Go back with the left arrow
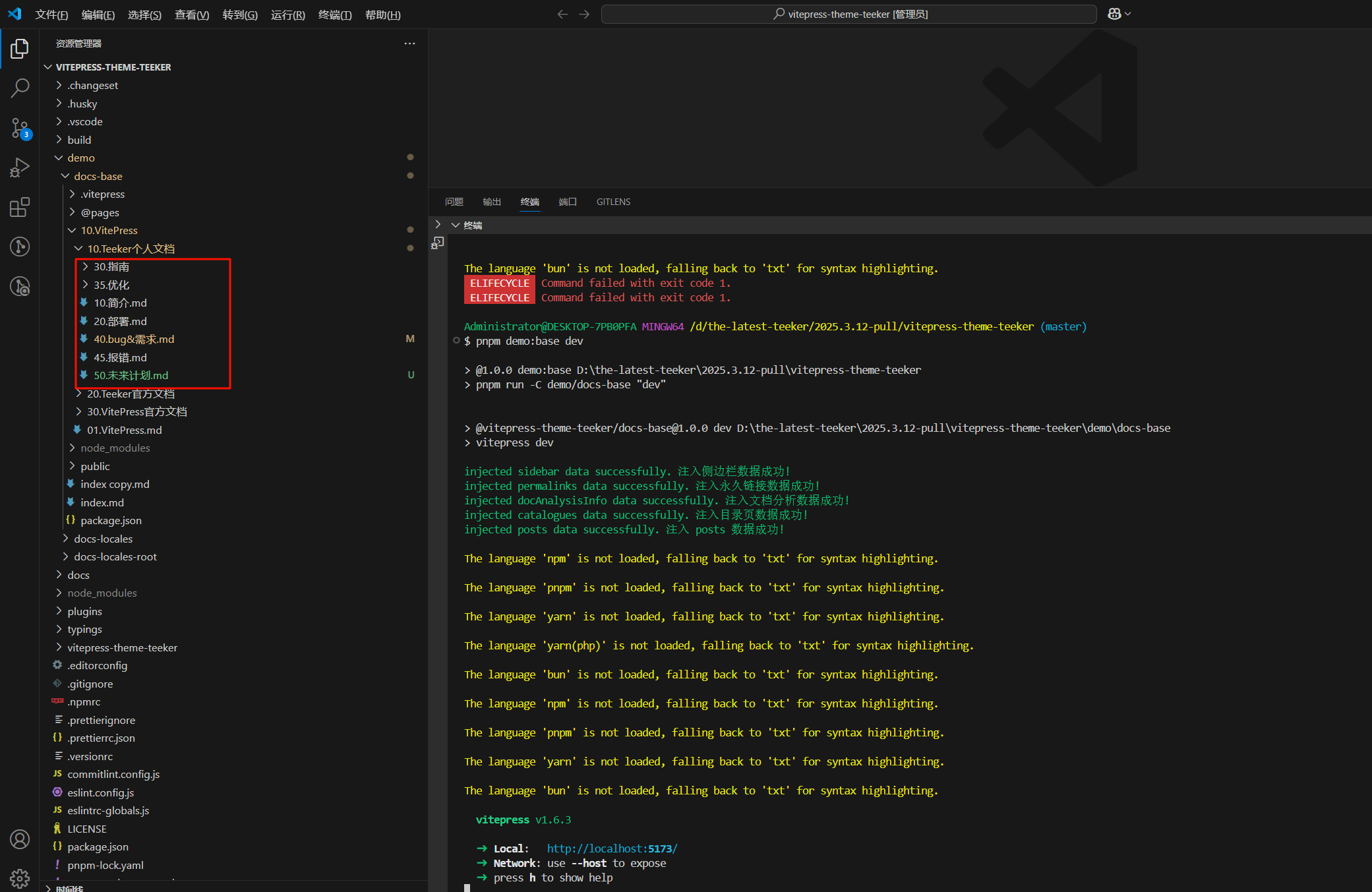This screenshot has width=1372, height=892. [562, 14]
